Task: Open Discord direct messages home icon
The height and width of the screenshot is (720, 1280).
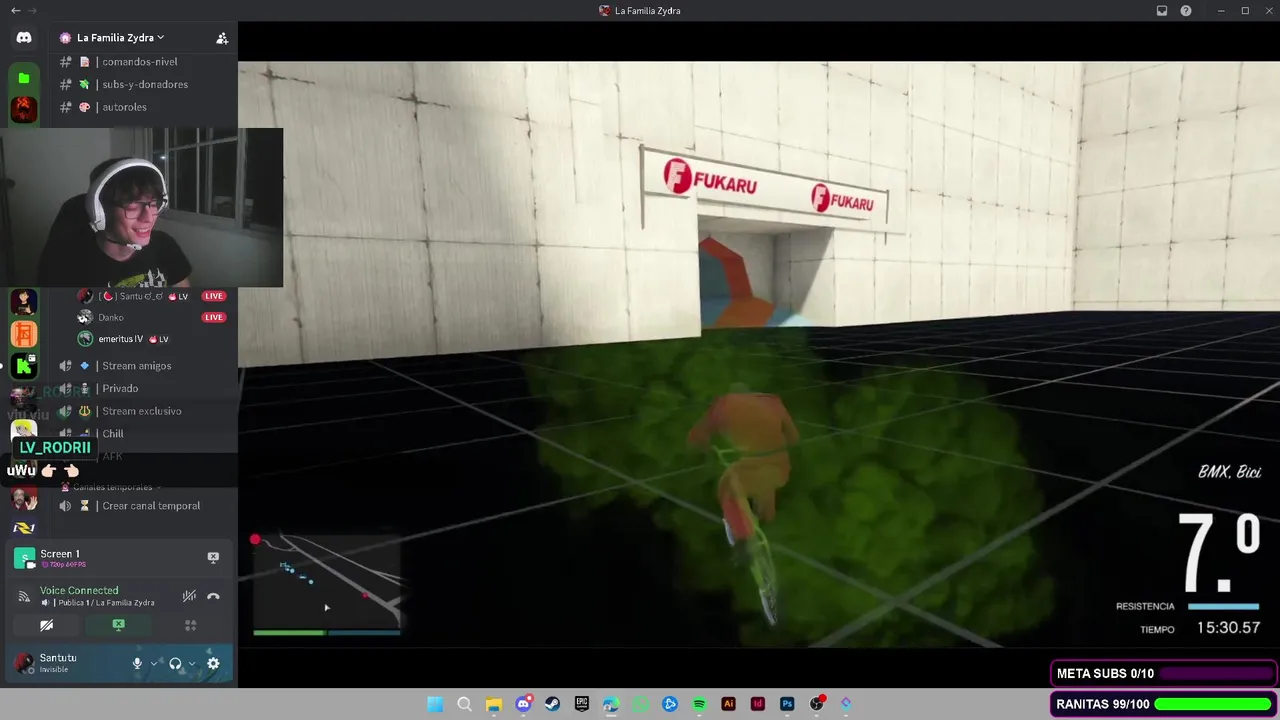Action: [24, 38]
